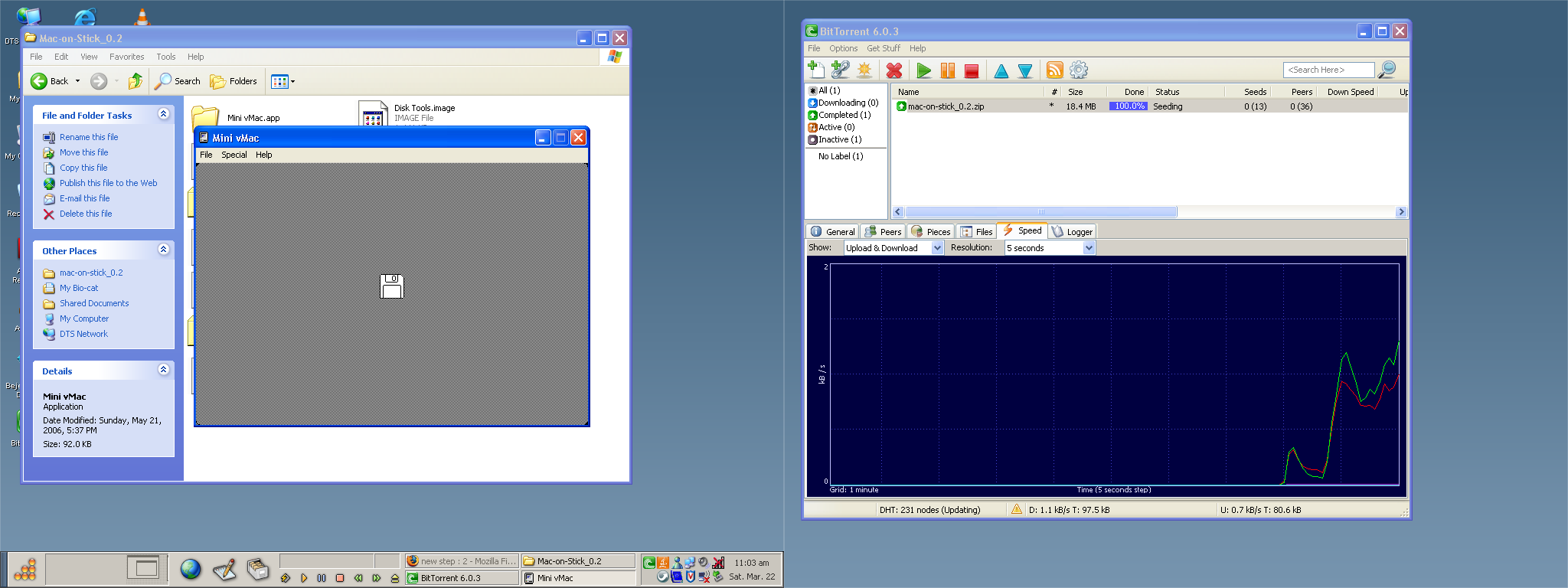Switch to the Pieces tab in BitTorrent
The image size is (1568, 588).
931,231
